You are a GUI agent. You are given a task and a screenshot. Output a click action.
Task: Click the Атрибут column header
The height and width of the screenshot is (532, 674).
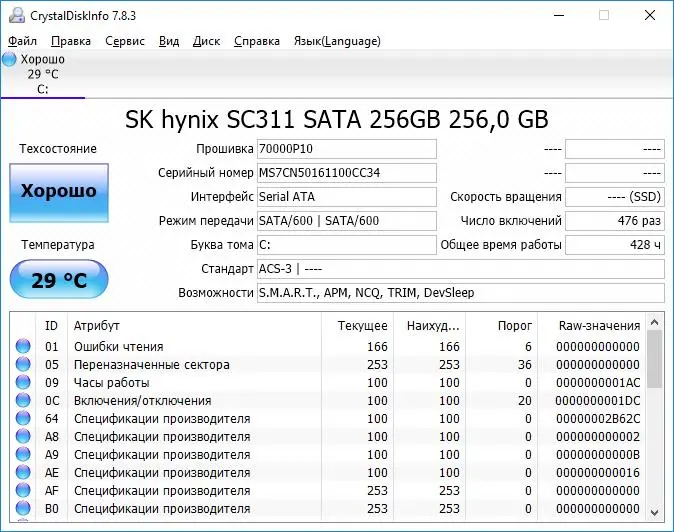(x=194, y=326)
